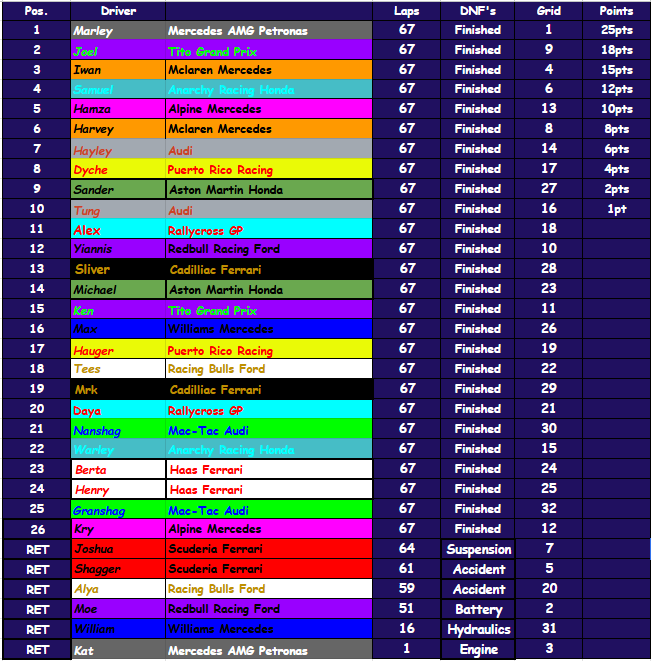The image size is (651, 661).
Task: Select driver cell Shagger
Action: tap(118, 569)
